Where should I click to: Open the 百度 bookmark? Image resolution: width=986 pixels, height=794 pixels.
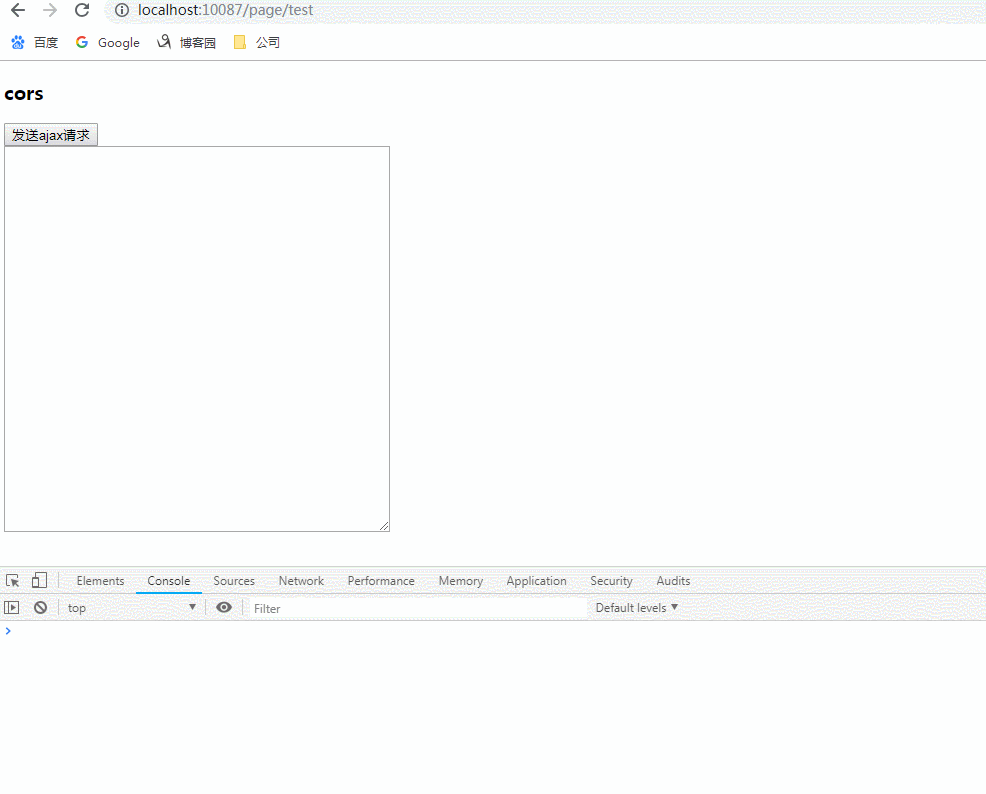[35, 42]
